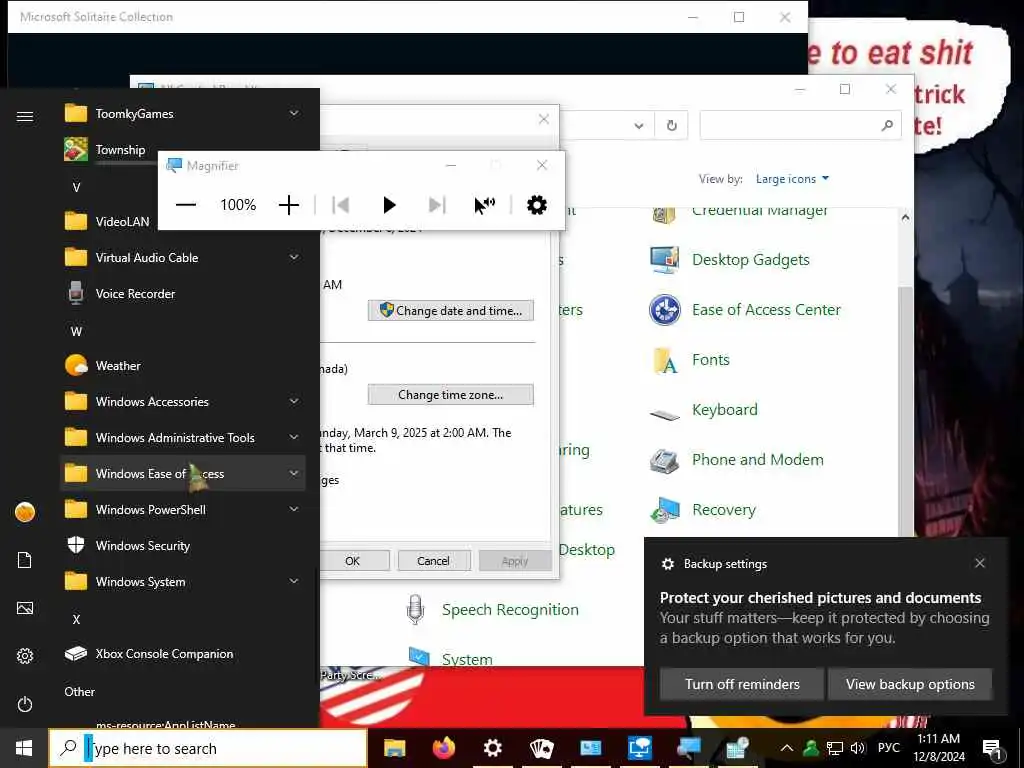Viewport: 1024px width, 768px height.
Task: Click View backup options button
Action: click(x=910, y=684)
